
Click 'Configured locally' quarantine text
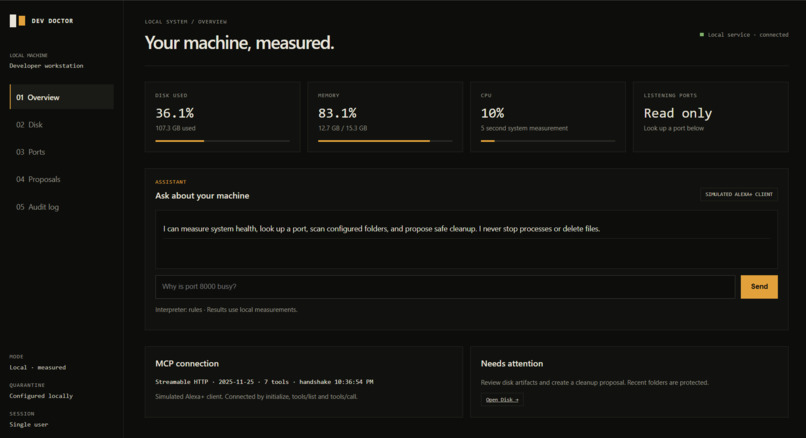click(41, 396)
